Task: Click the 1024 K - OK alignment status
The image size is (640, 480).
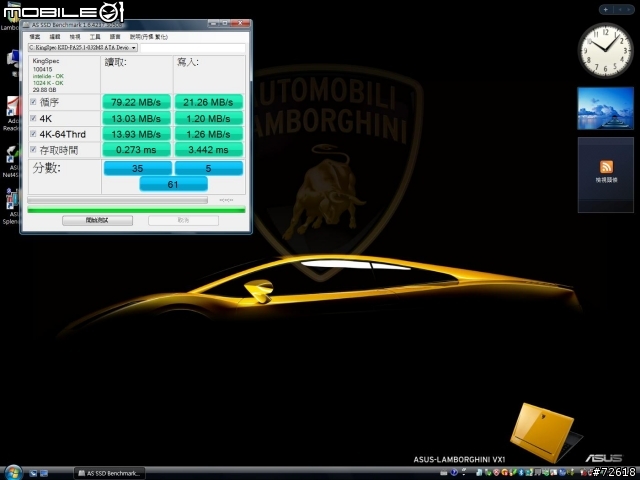Action: coord(48,83)
